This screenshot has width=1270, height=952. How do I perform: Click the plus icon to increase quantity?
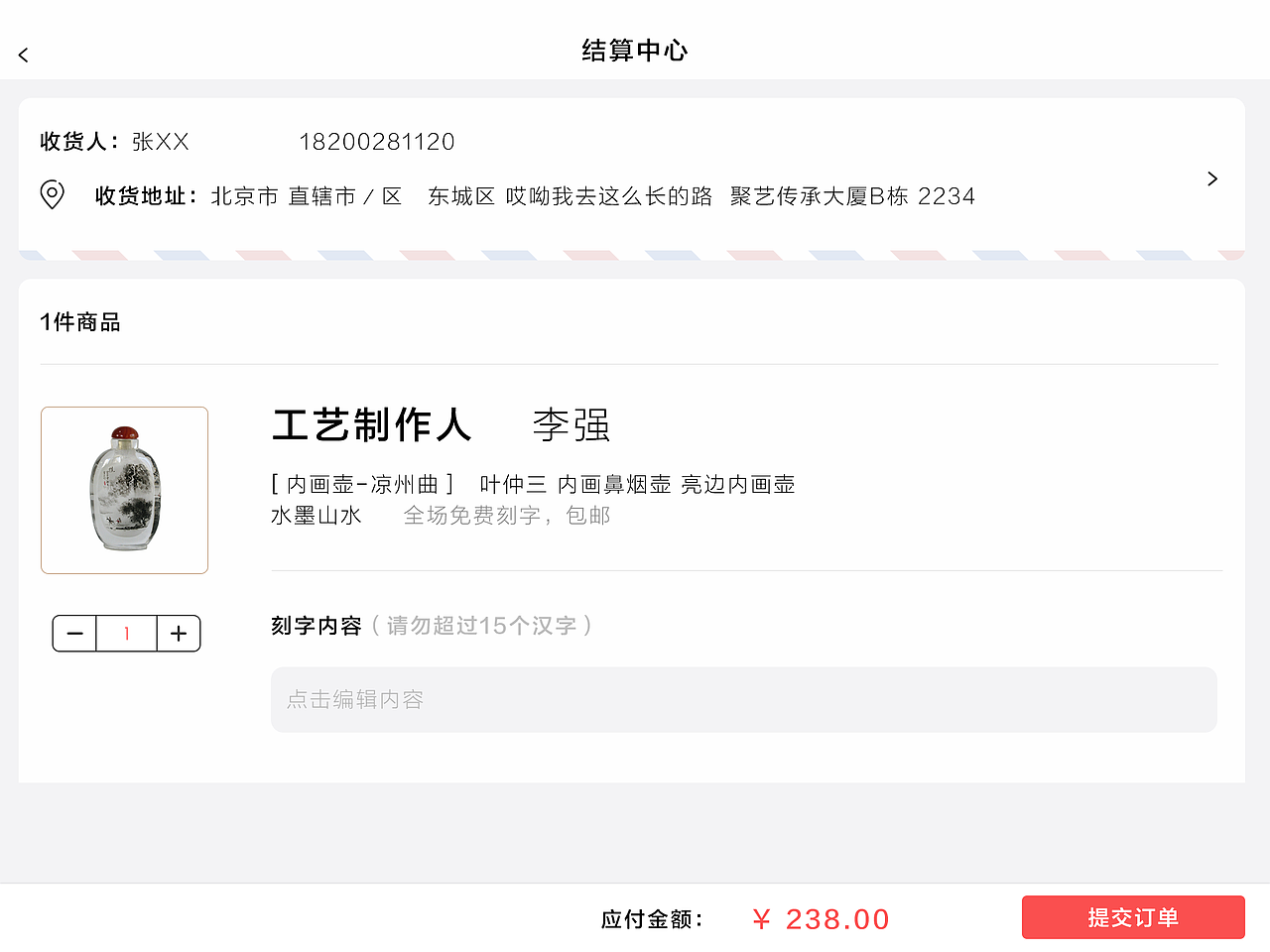178,633
